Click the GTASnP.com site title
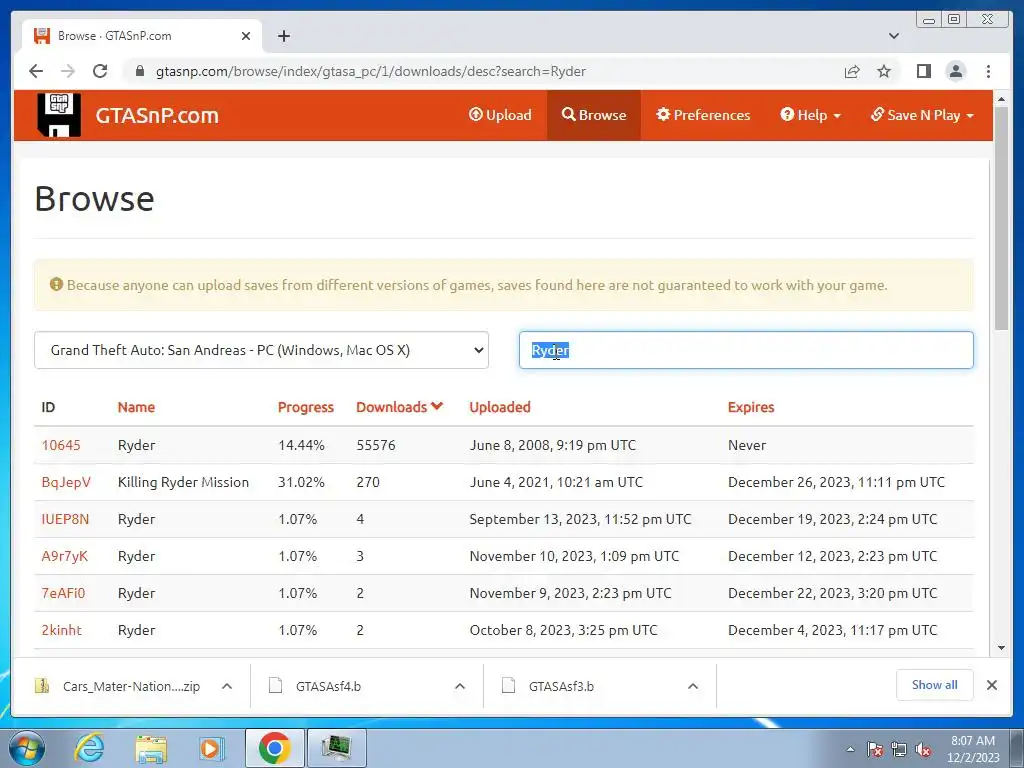Image resolution: width=1024 pixels, height=768 pixels. (x=157, y=116)
